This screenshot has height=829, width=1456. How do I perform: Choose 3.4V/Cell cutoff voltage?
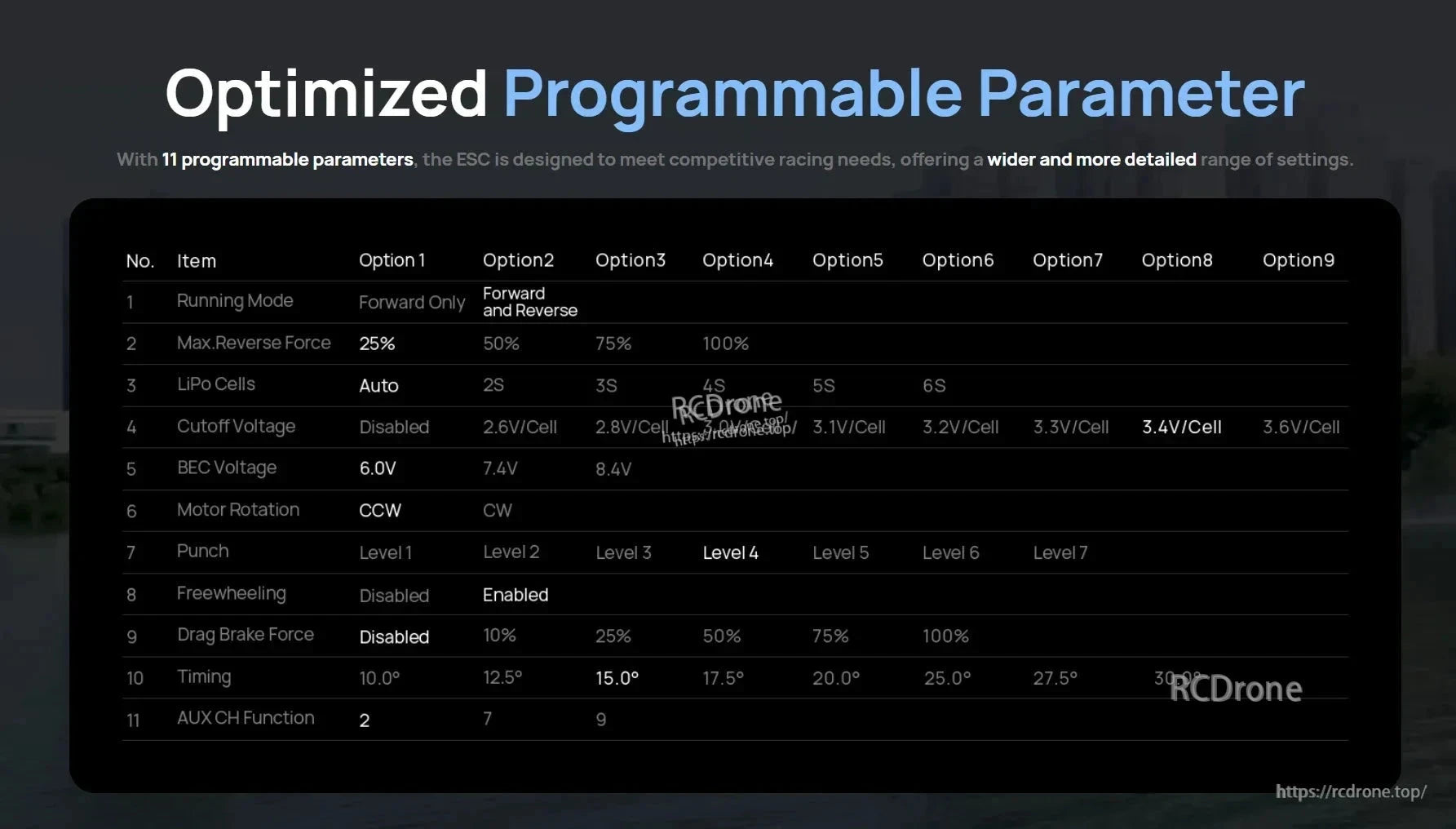click(x=1179, y=427)
